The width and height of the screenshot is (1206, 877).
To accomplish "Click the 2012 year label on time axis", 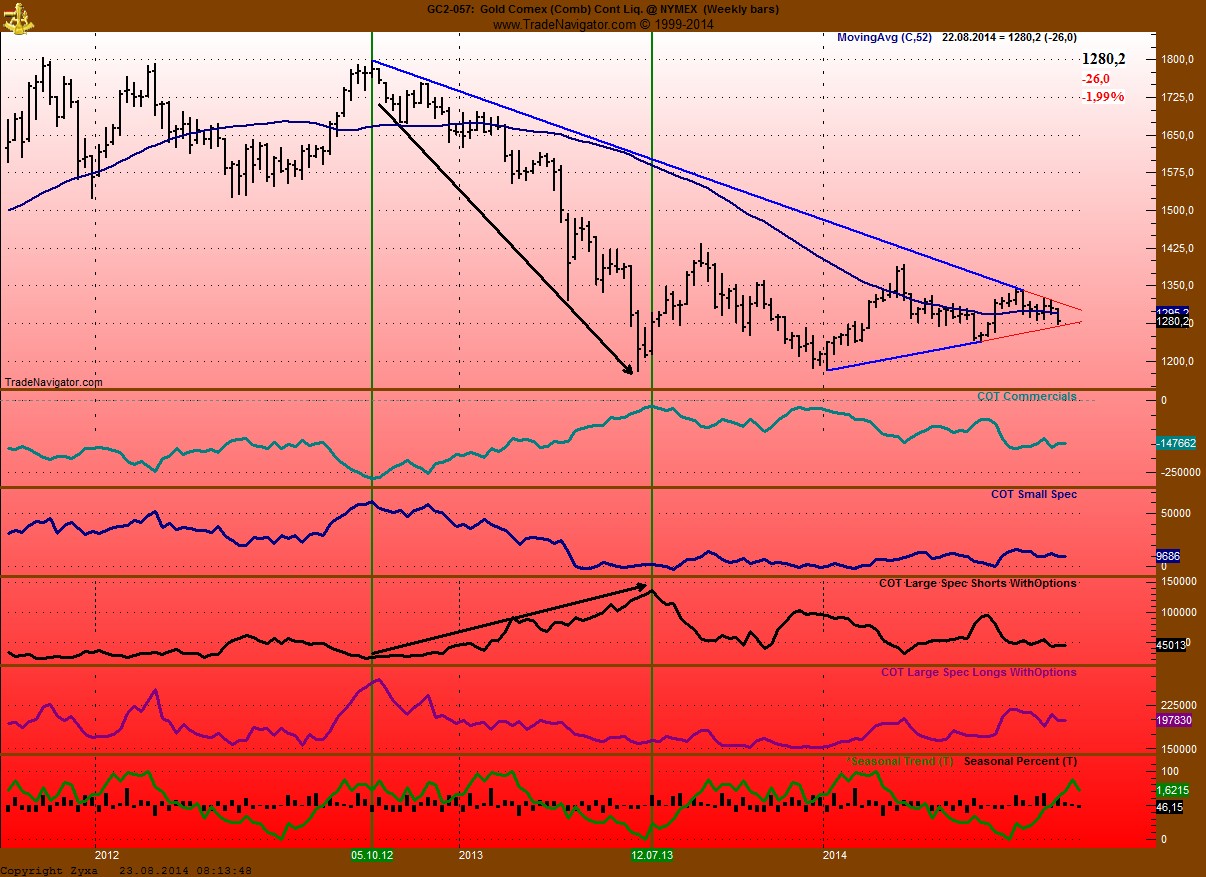I will [106, 856].
